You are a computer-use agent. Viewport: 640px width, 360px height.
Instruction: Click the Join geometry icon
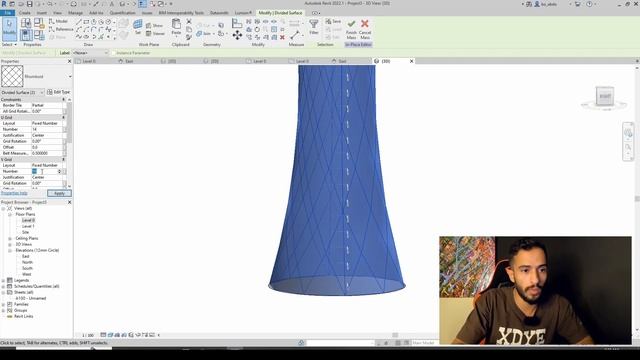click(199, 33)
